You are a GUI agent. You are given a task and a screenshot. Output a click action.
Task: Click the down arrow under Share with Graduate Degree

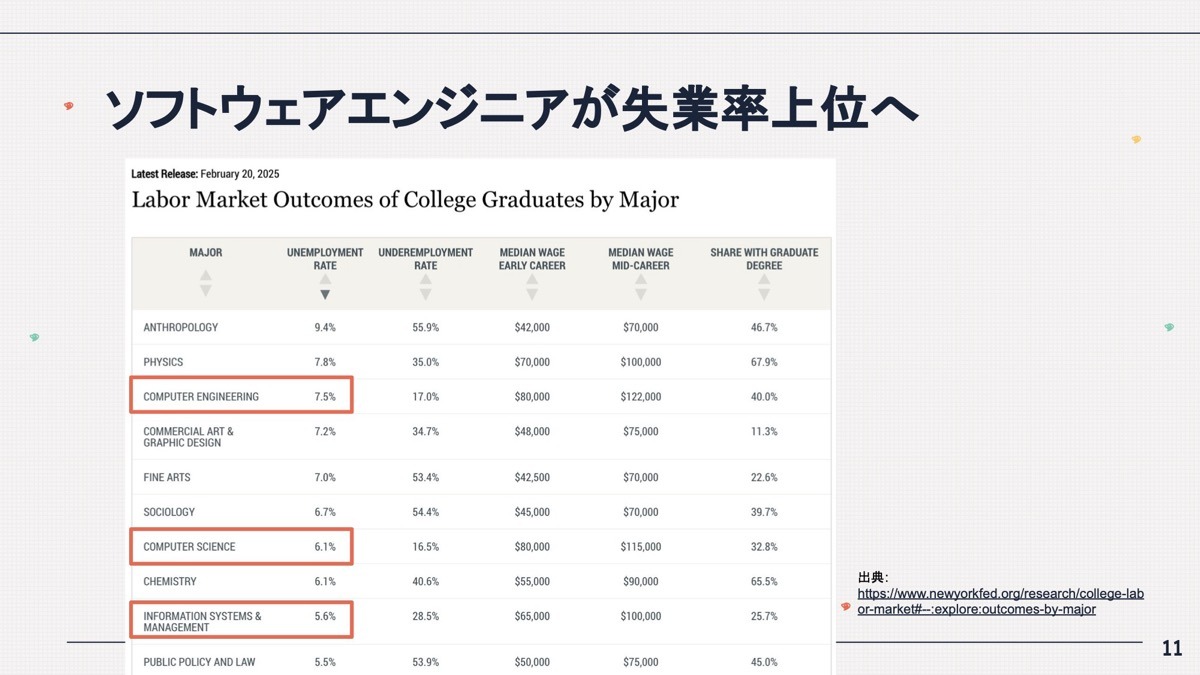pyautogui.click(x=764, y=295)
